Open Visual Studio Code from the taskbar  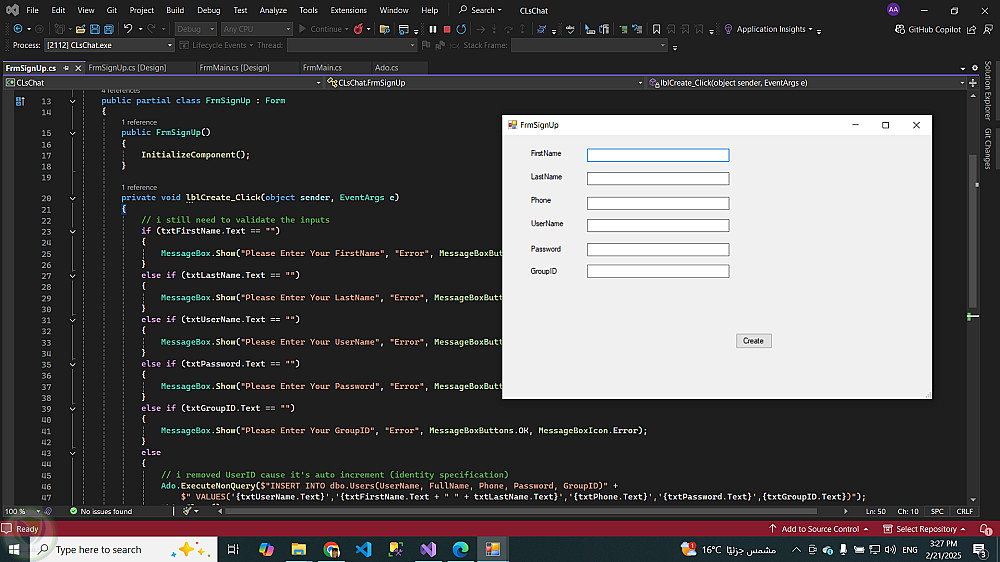(363, 549)
